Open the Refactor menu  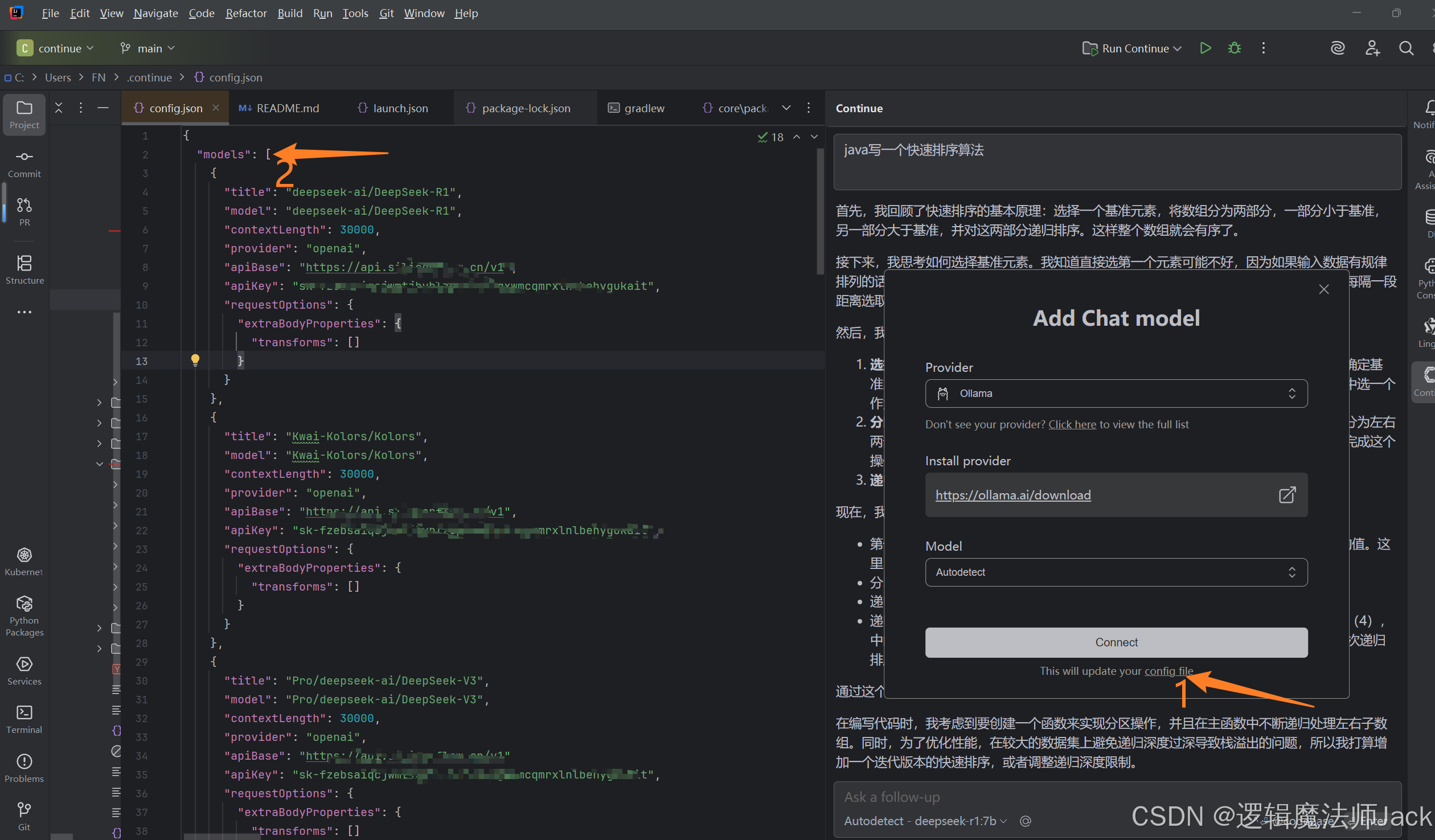point(245,13)
